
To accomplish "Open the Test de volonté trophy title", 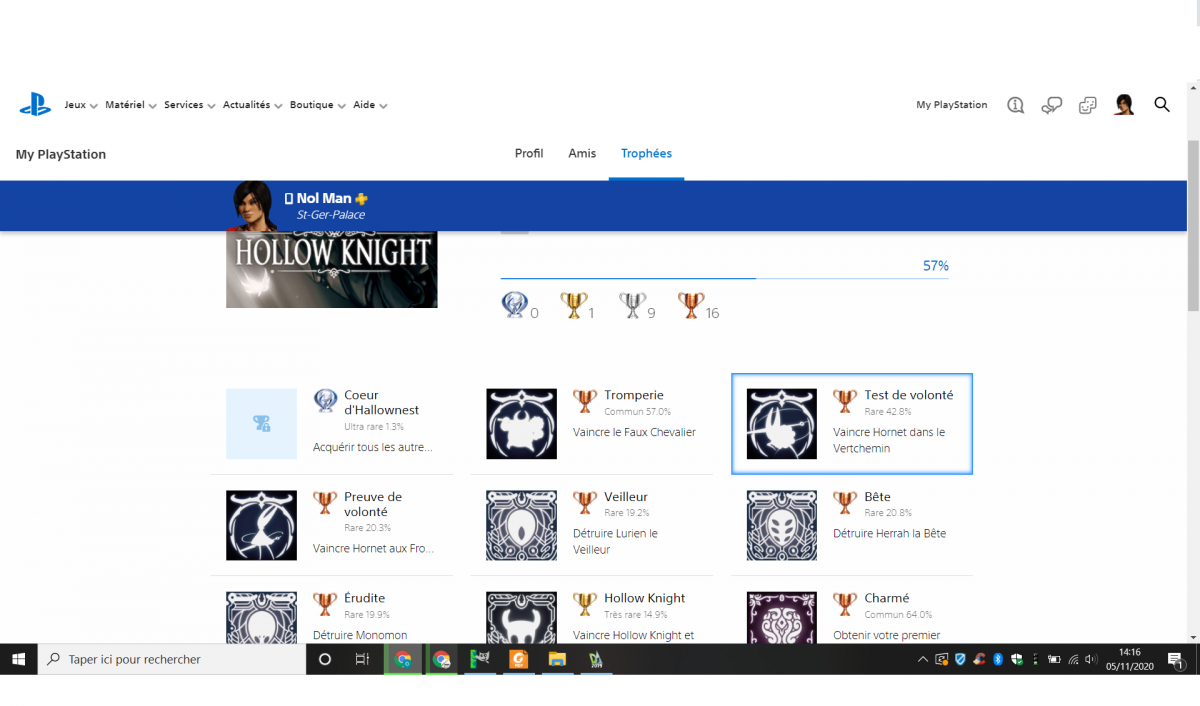I will coord(909,395).
